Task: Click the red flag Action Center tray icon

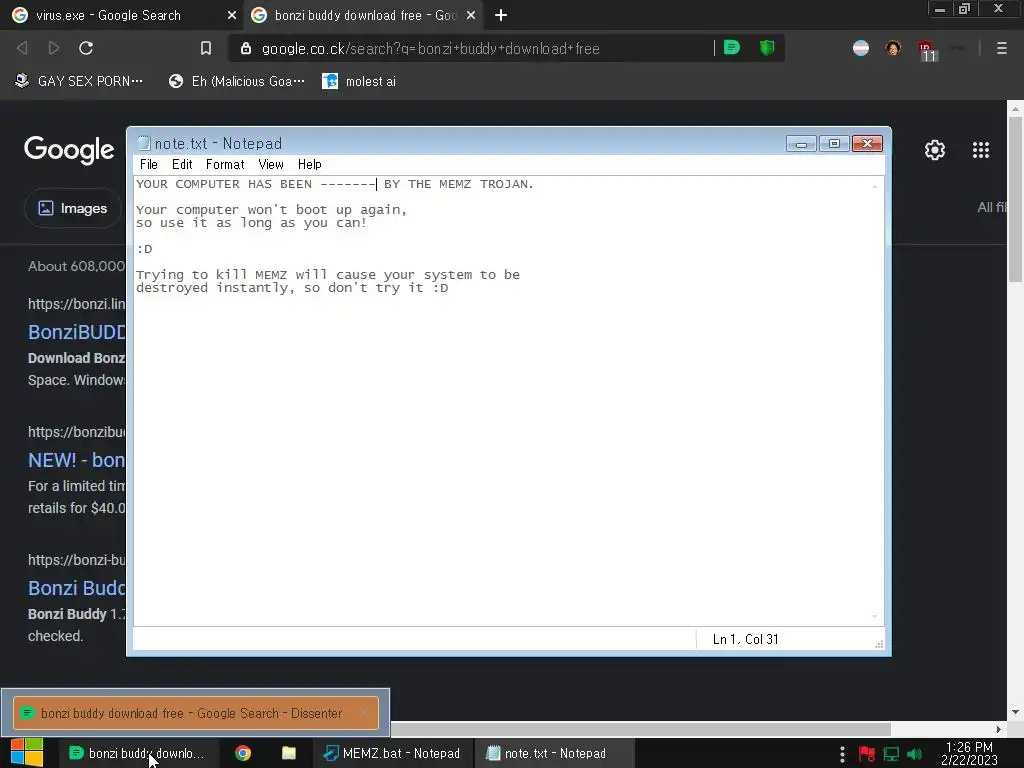Action: (867, 754)
